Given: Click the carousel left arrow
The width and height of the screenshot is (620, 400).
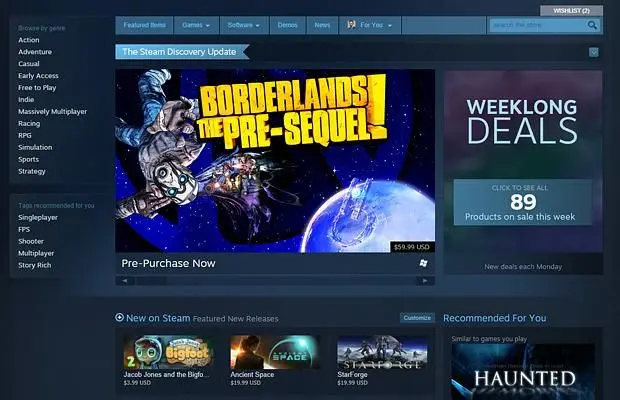Looking at the screenshot, I should pyautogui.click(x=125, y=281).
